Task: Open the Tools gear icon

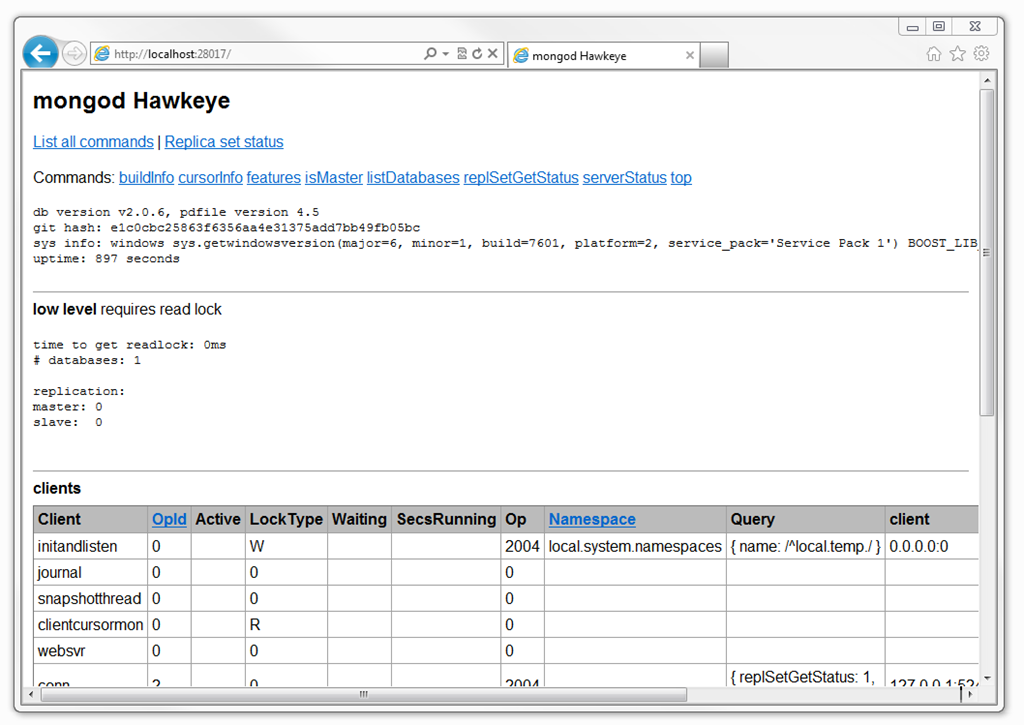Action: click(982, 54)
